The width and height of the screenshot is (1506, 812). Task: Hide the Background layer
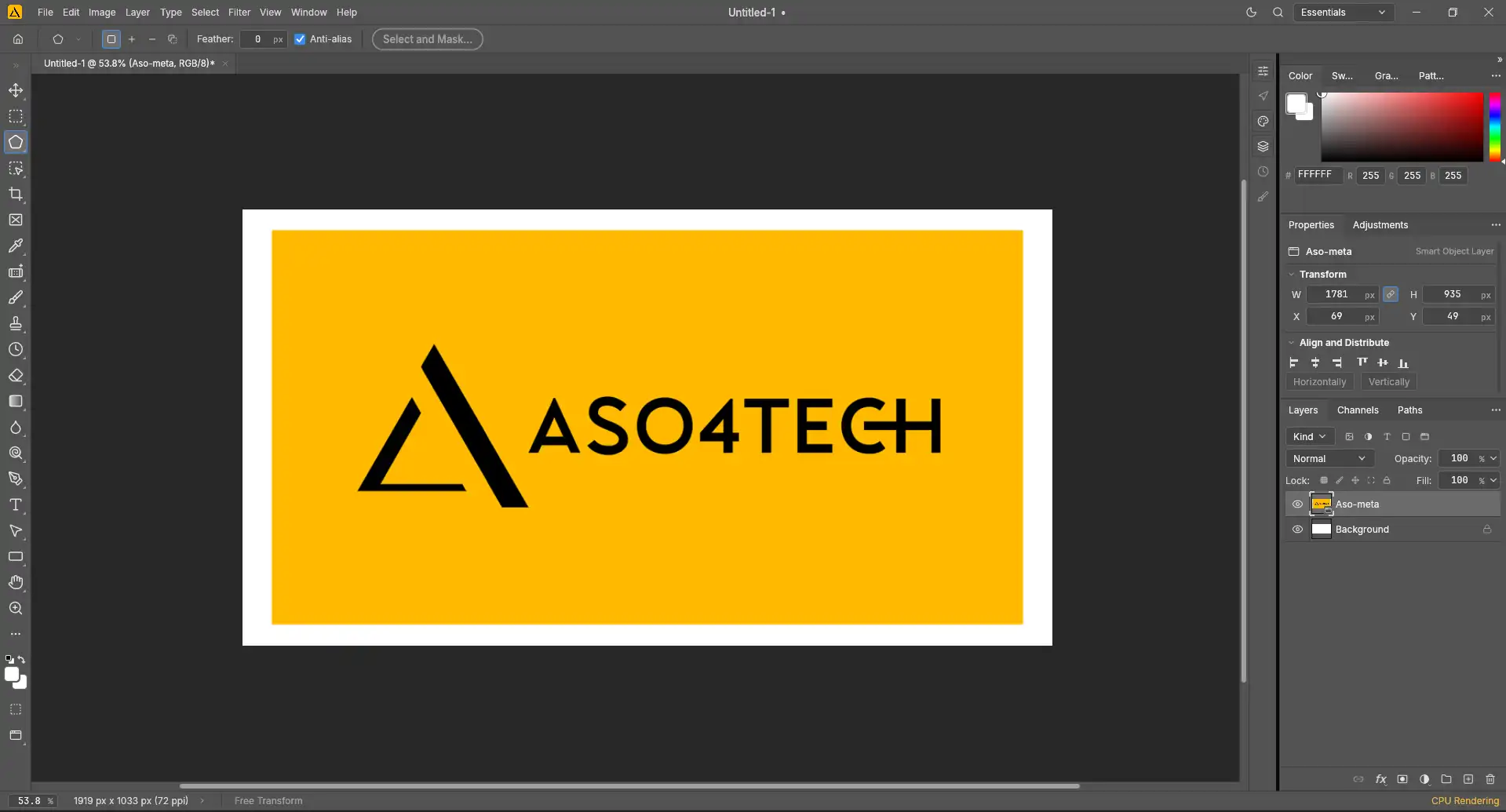point(1297,530)
